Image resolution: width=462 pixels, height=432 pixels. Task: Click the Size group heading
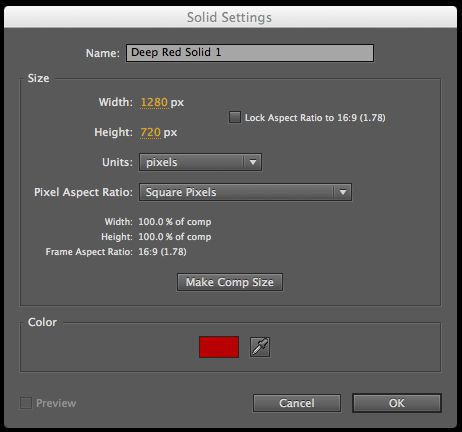tap(38, 78)
